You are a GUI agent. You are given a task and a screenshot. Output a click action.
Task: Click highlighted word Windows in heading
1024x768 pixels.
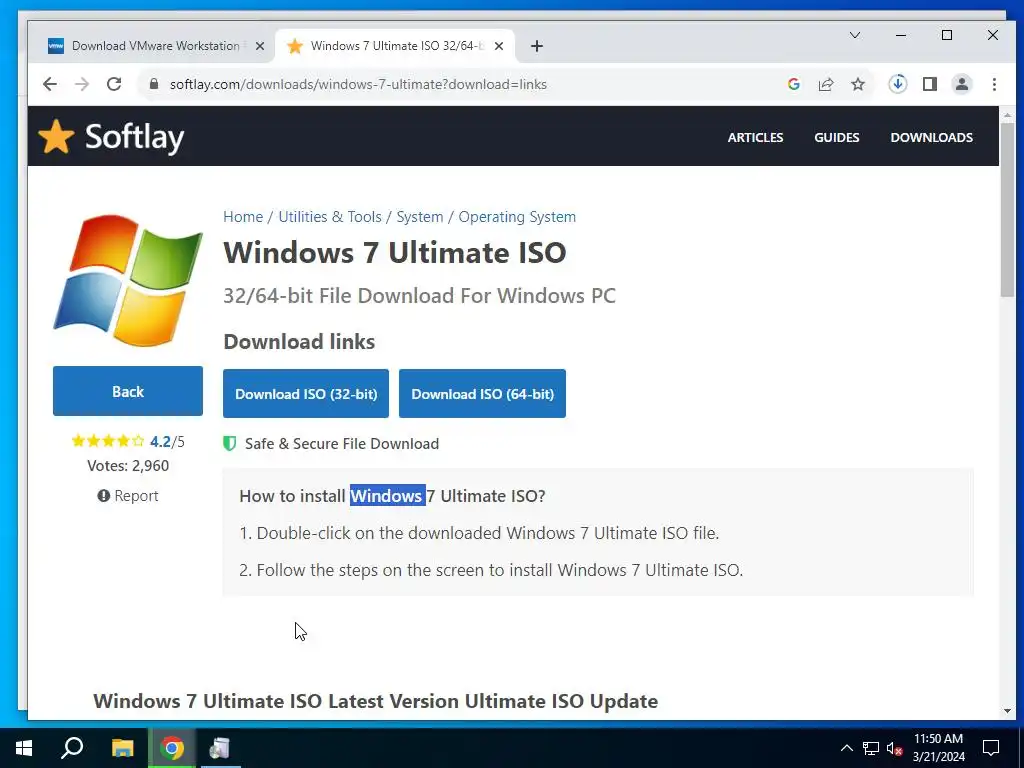(387, 496)
